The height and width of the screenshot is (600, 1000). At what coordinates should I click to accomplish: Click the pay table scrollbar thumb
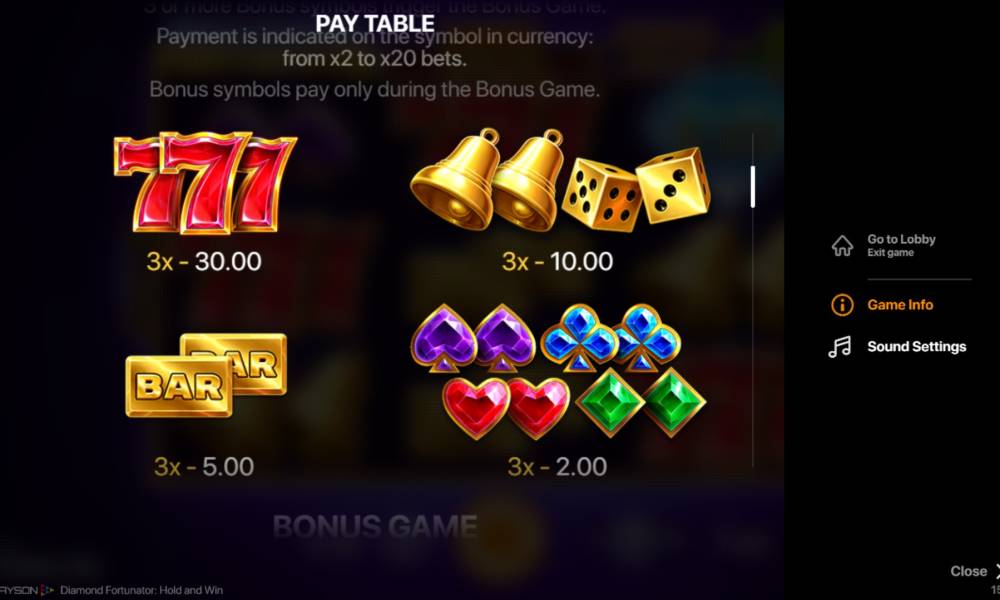click(x=753, y=186)
